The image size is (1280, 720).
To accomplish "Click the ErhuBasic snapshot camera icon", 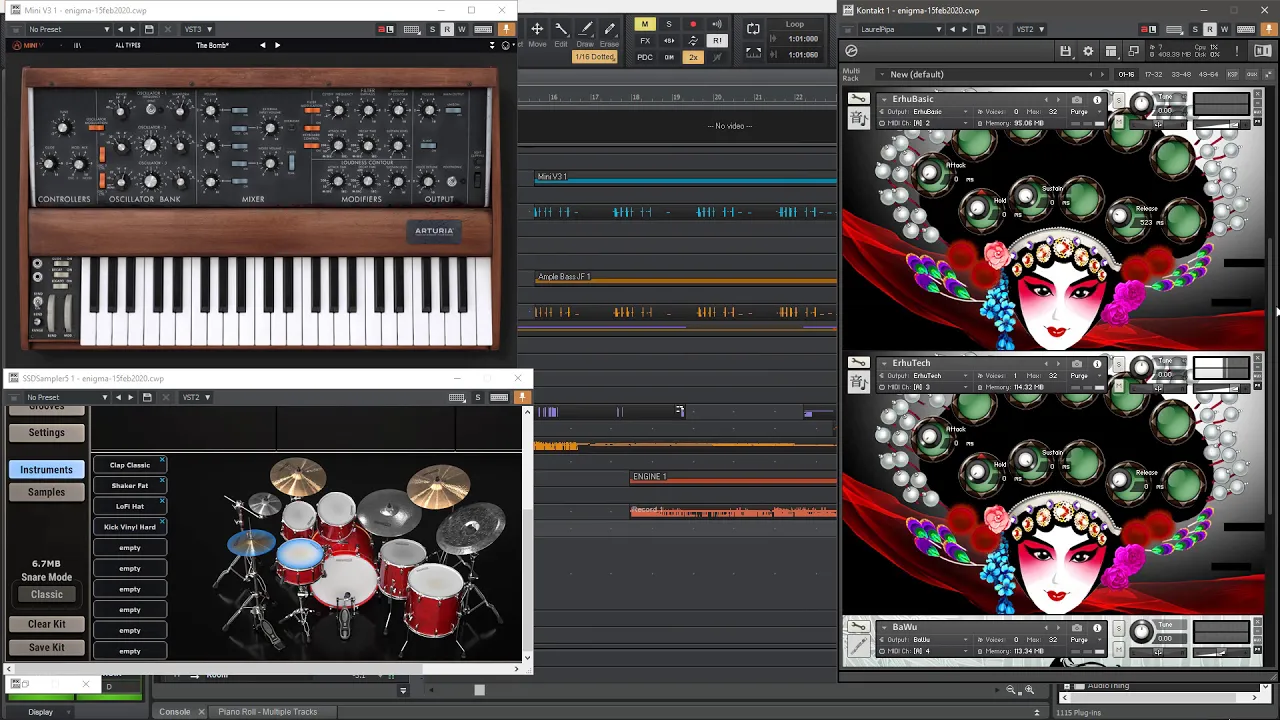I will pos(1076,99).
